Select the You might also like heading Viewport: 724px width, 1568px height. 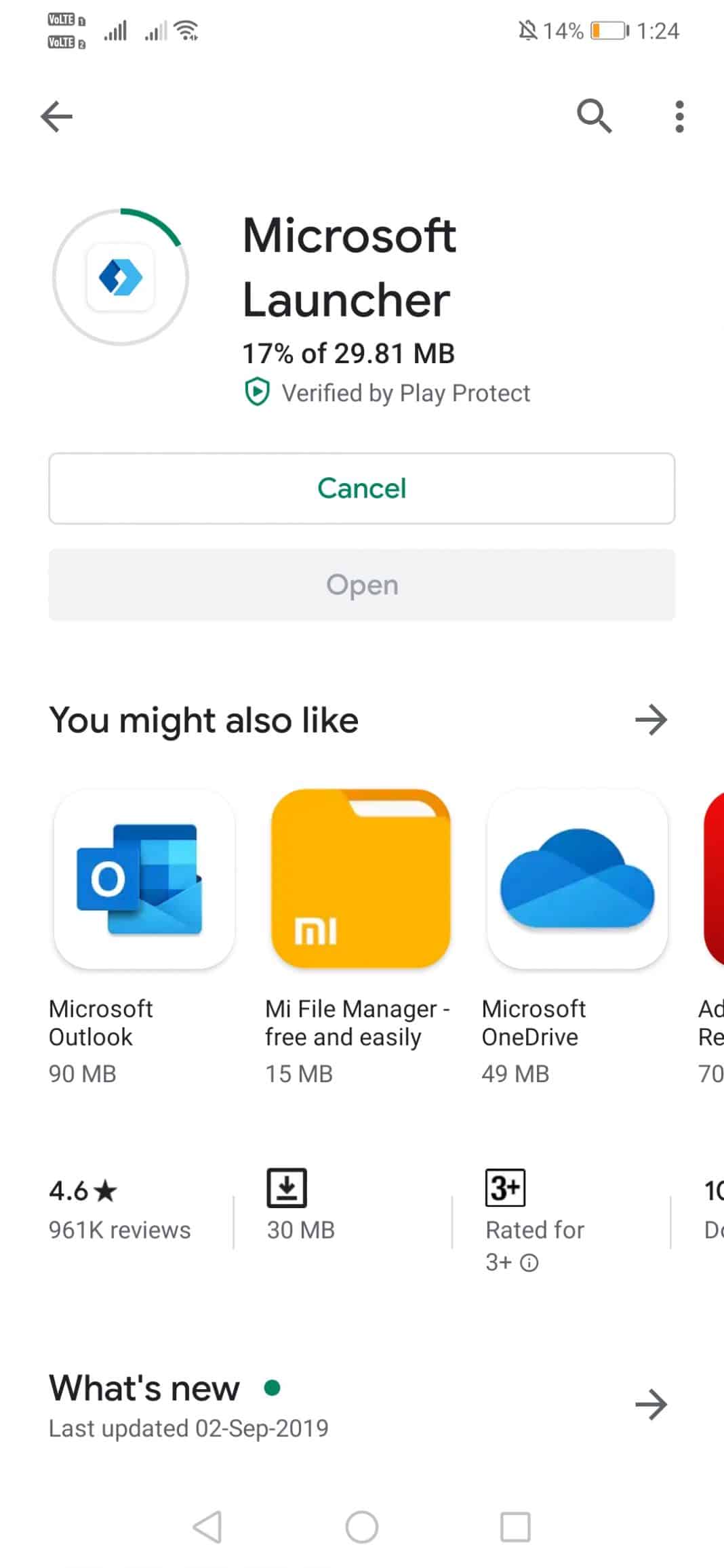point(203,720)
